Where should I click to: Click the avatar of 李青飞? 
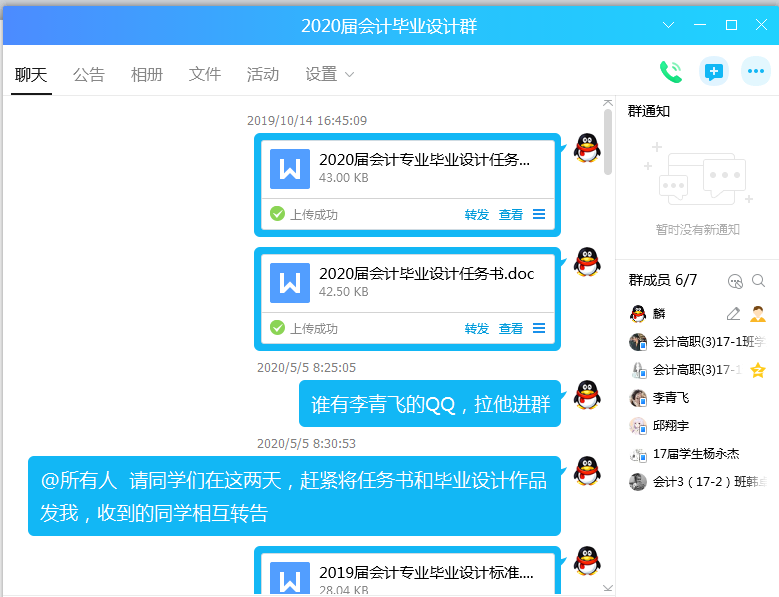point(638,398)
